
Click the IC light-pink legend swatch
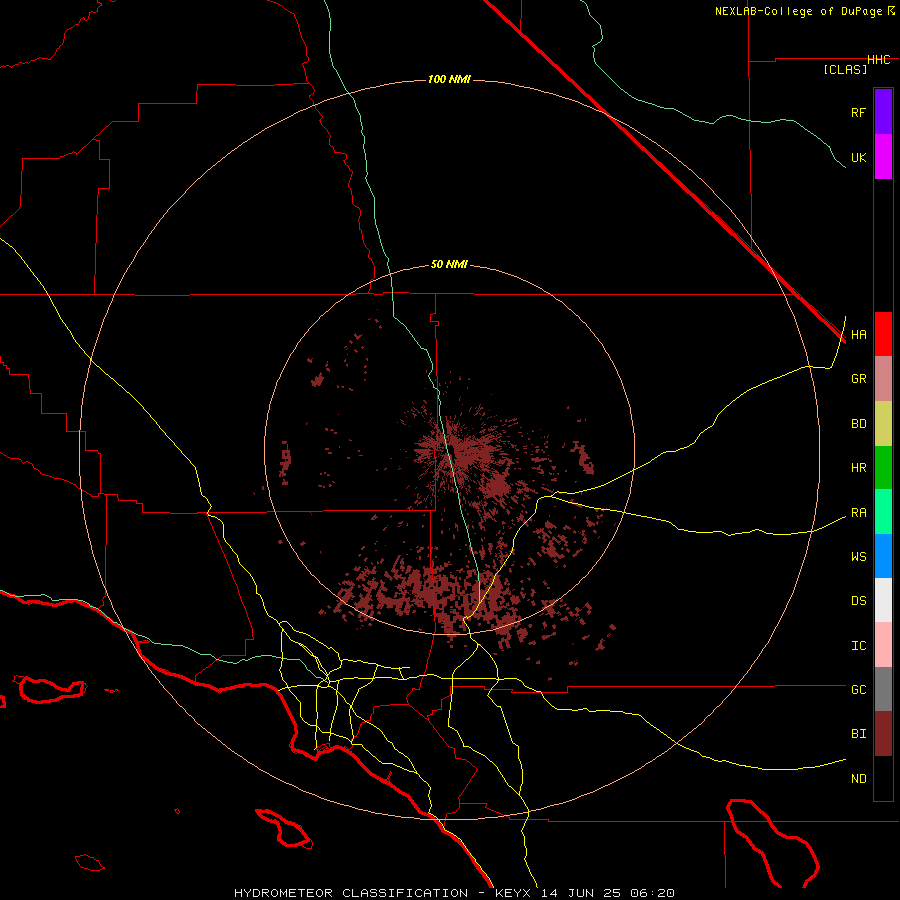click(x=883, y=645)
